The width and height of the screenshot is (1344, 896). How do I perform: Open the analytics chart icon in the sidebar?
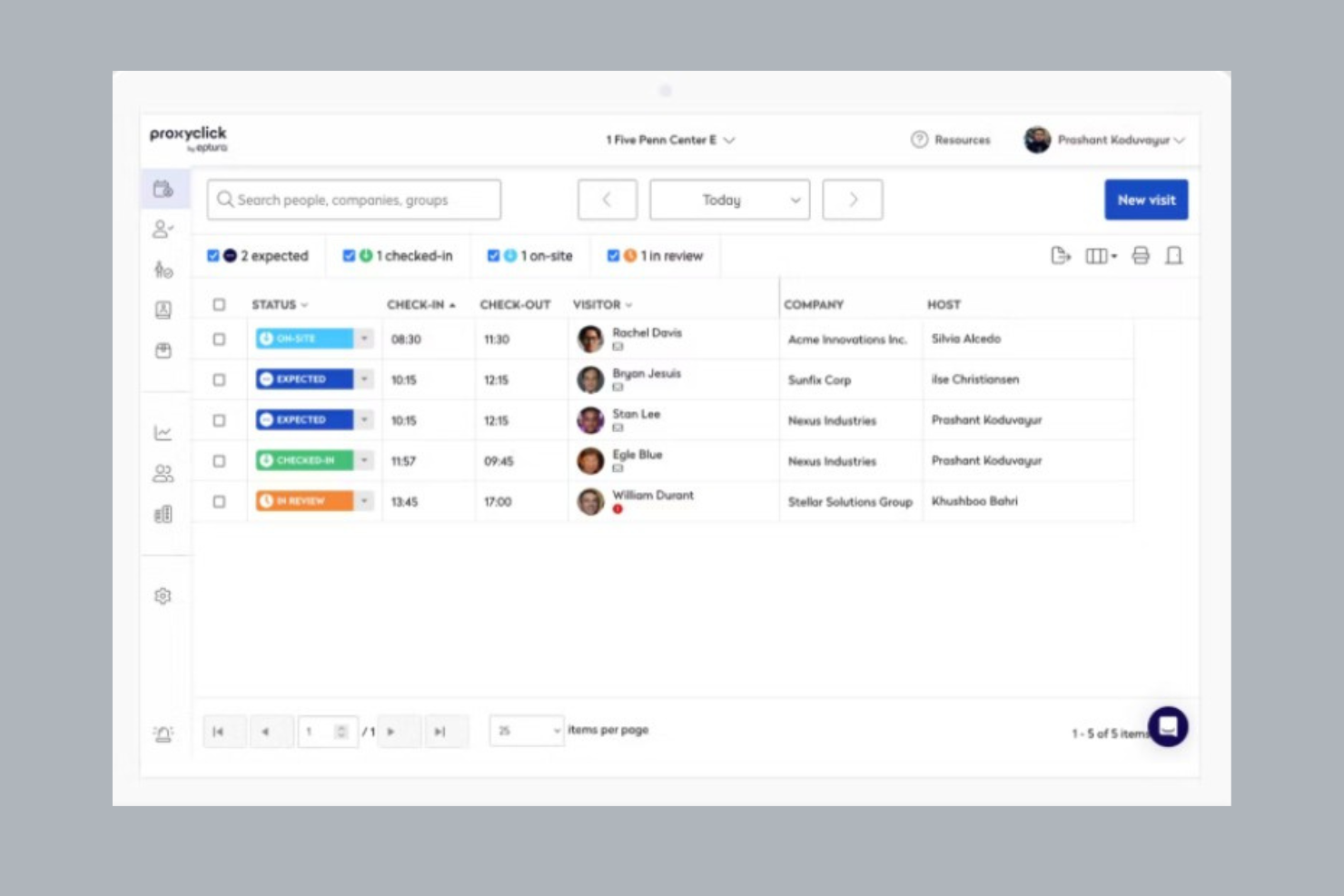[163, 433]
